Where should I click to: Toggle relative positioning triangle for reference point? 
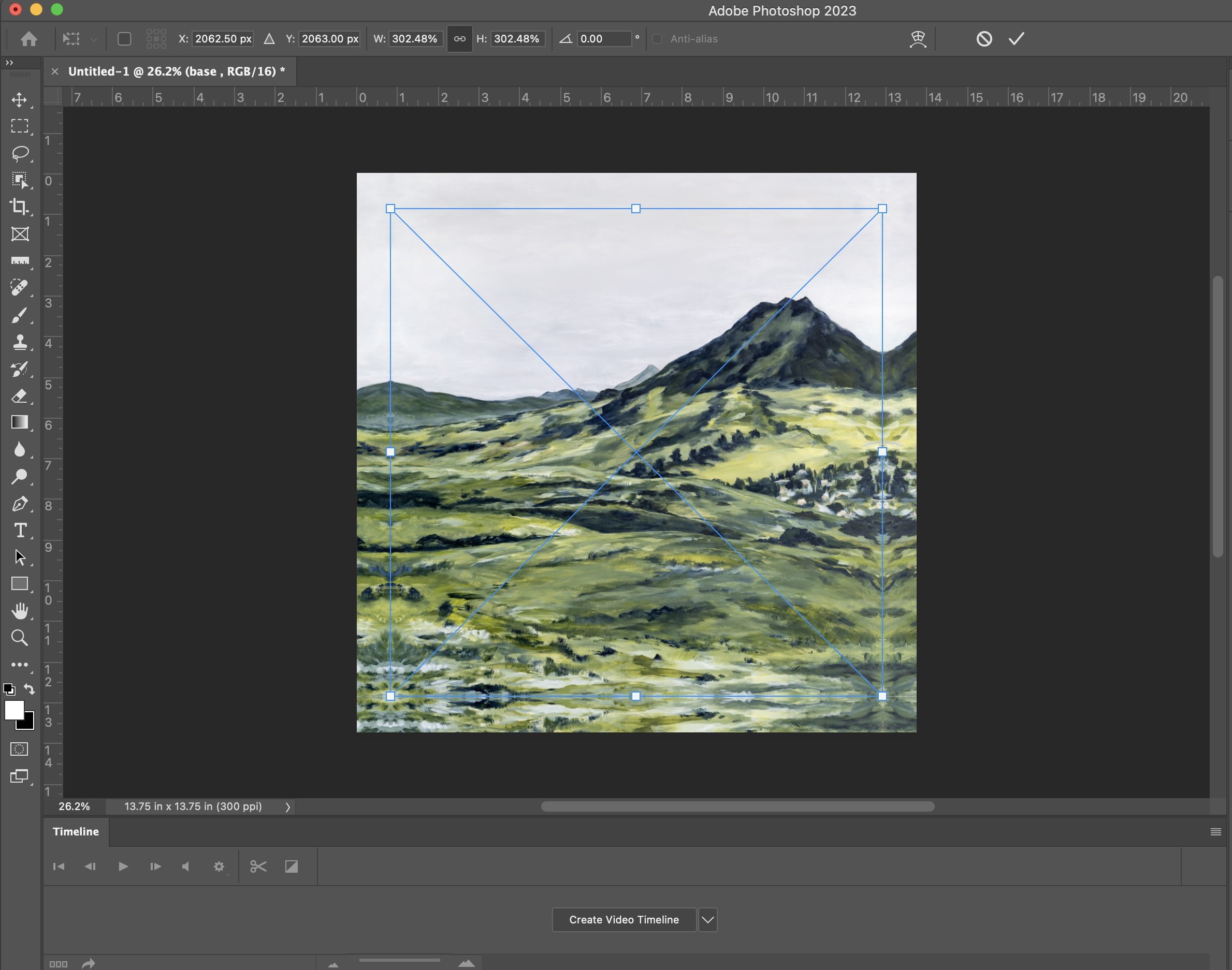pyautogui.click(x=269, y=39)
